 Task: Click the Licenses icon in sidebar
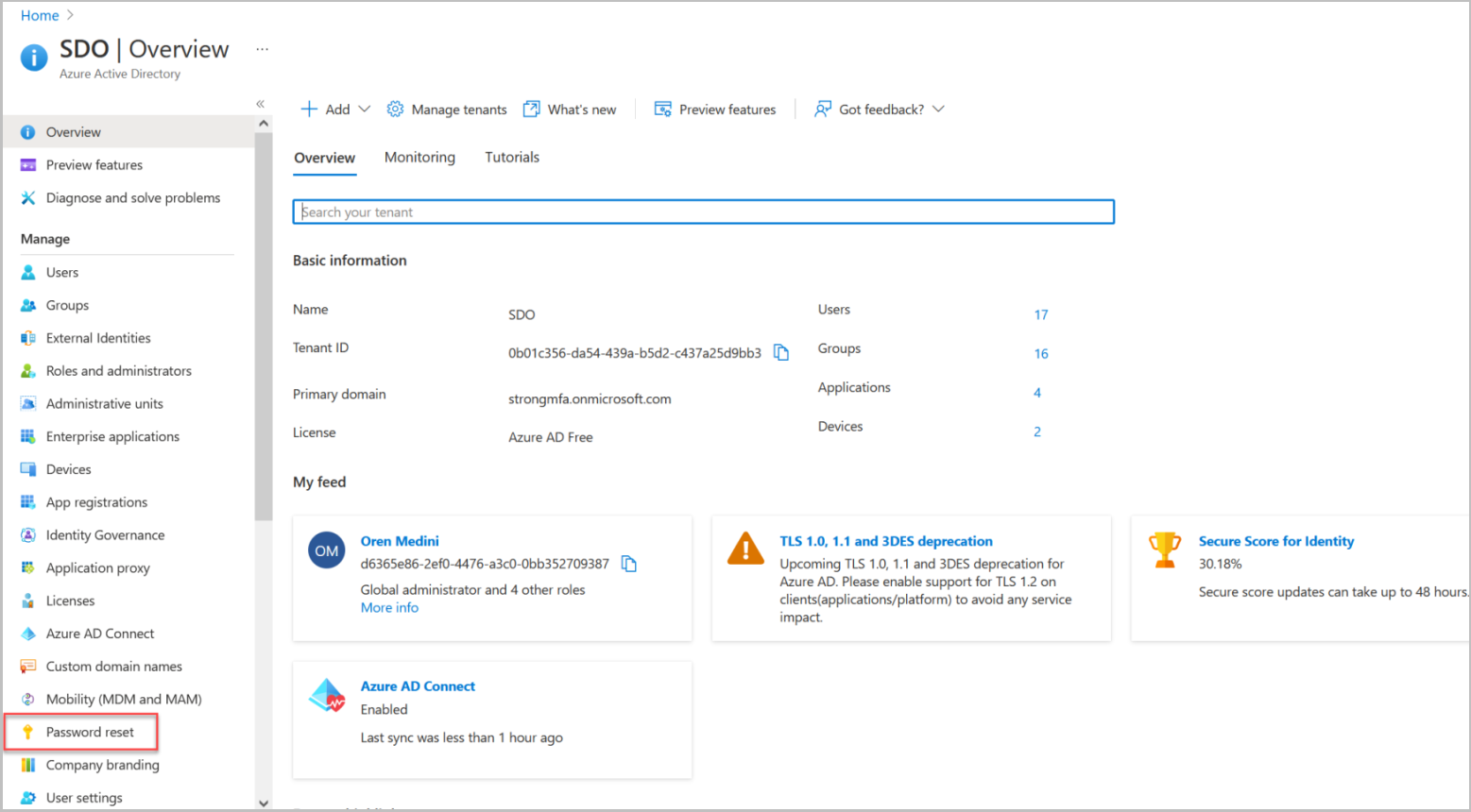[x=28, y=601]
